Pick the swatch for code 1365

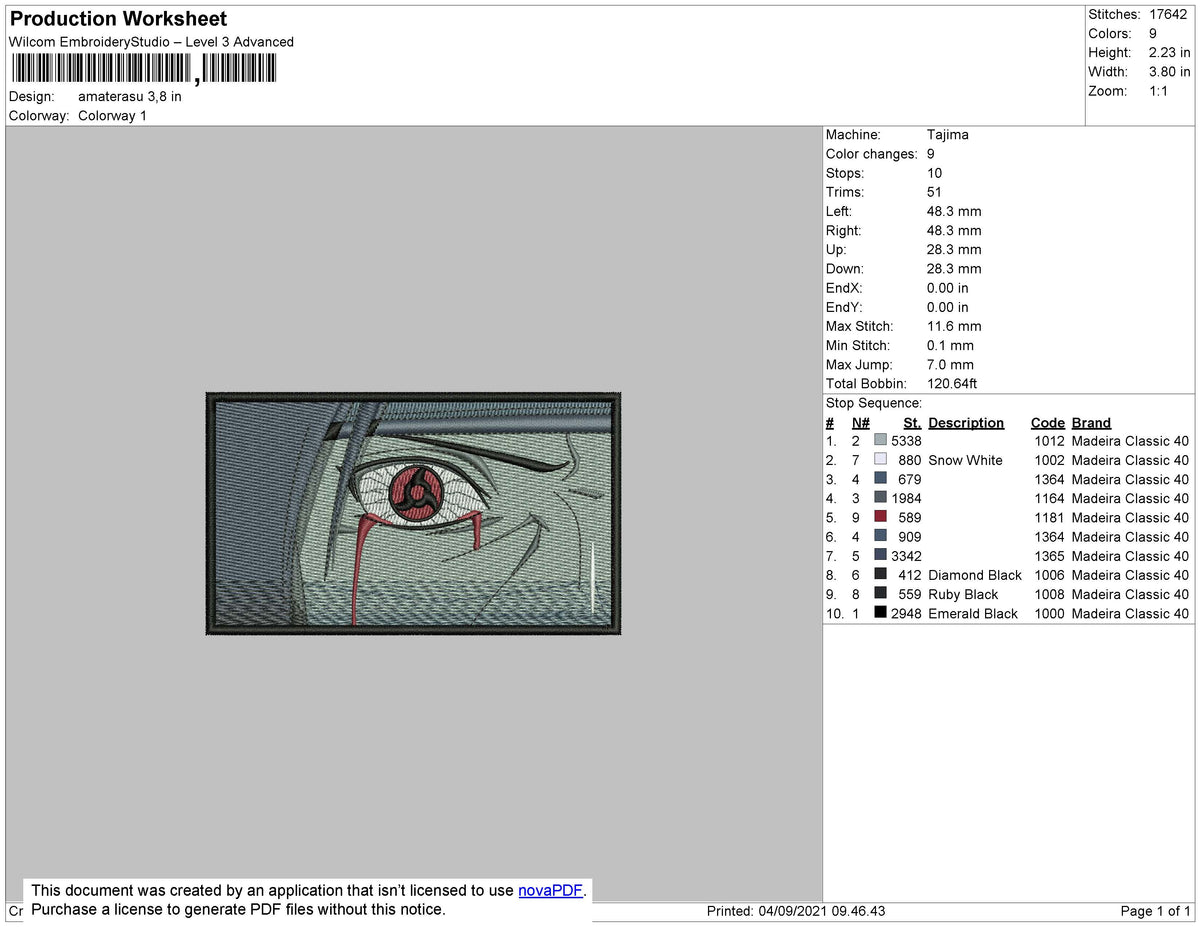pyautogui.click(x=880, y=556)
